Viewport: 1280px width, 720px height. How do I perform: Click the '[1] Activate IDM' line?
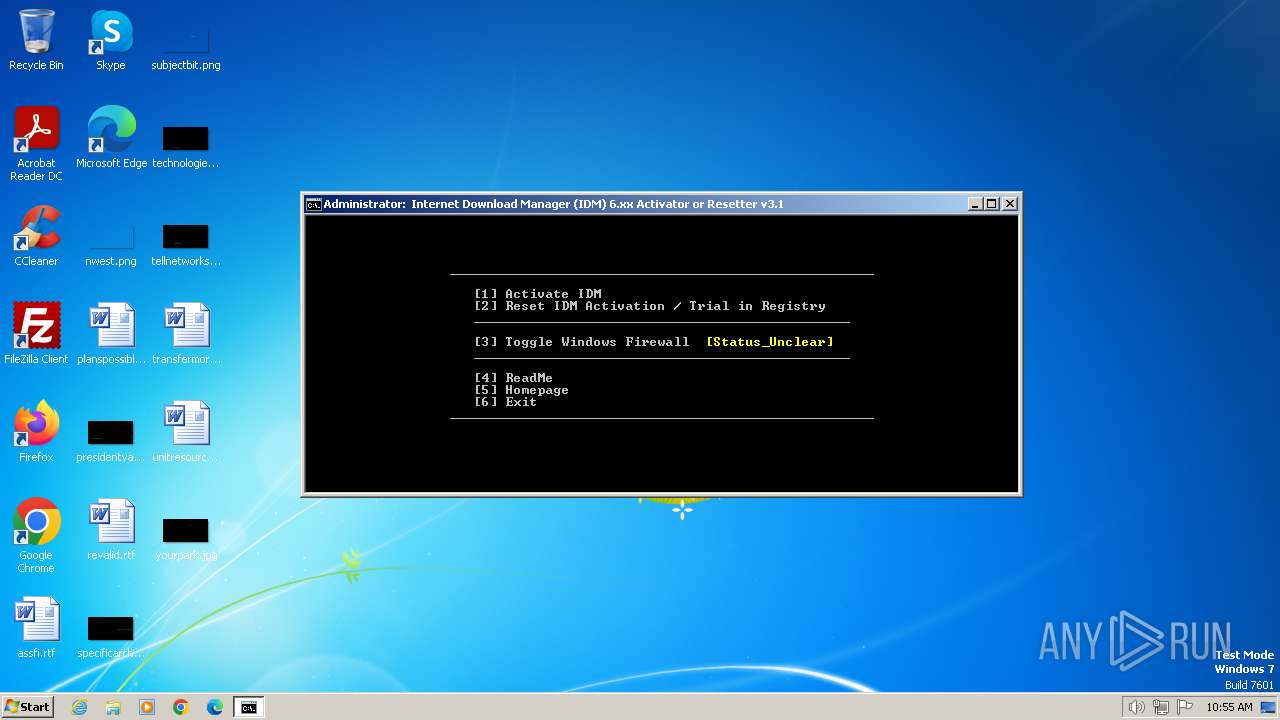pos(538,294)
